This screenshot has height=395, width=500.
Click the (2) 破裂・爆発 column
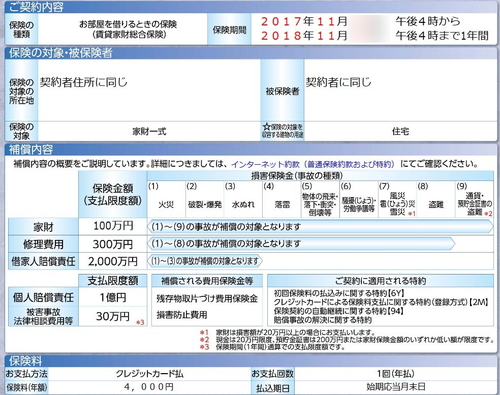coord(204,199)
